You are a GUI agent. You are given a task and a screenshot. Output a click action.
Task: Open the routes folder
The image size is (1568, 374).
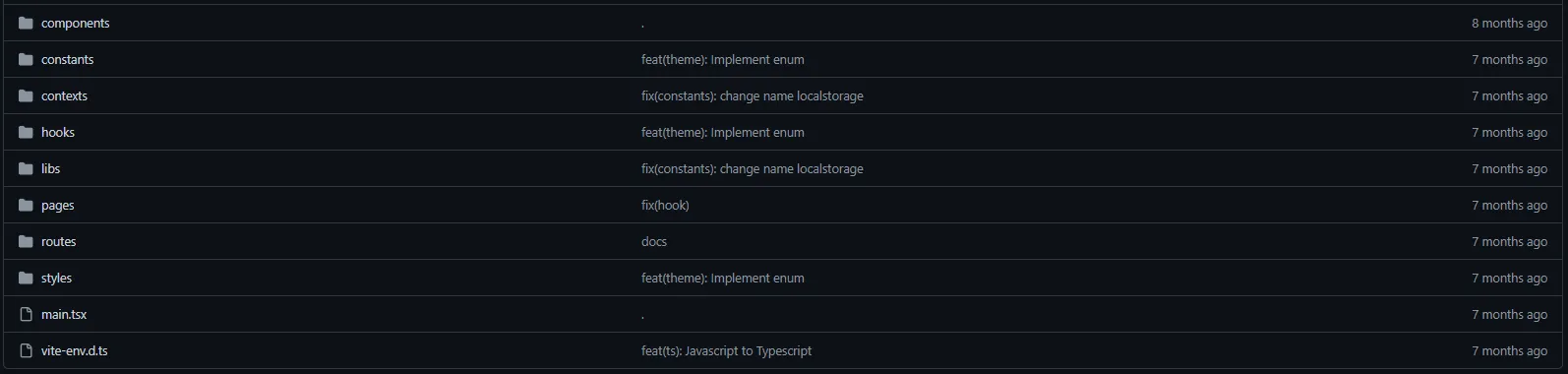click(x=58, y=241)
